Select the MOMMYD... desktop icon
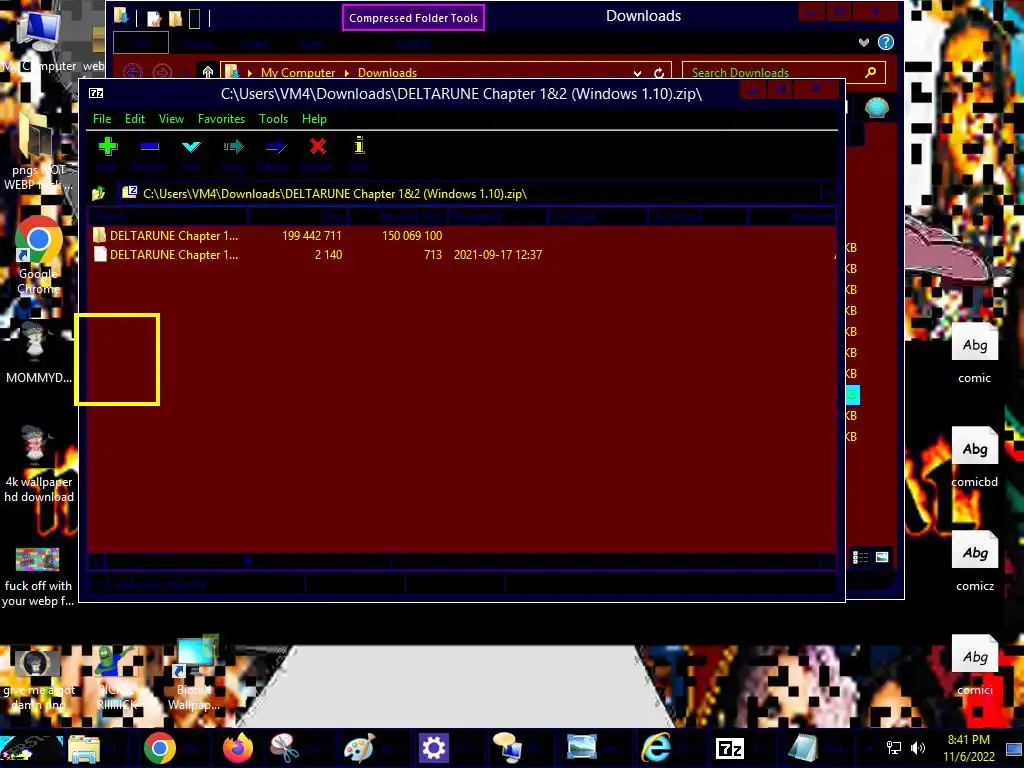The height and width of the screenshot is (768, 1024). [38, 353]
